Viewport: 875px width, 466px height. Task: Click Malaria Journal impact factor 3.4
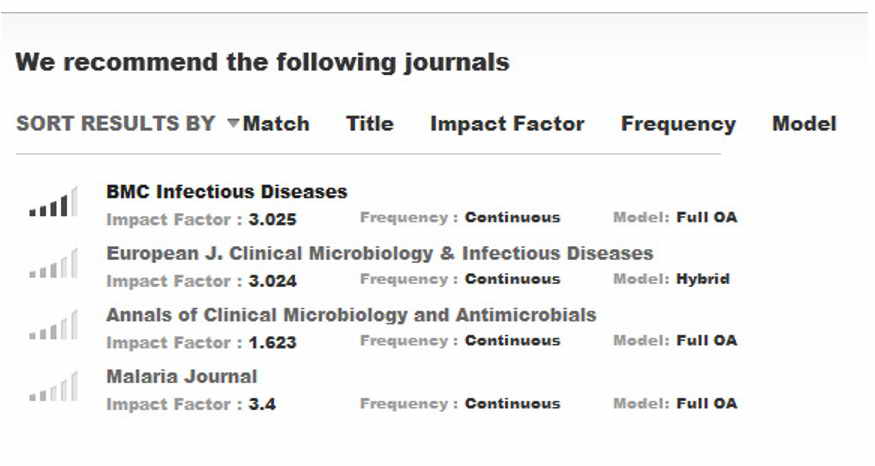(262, 404)
